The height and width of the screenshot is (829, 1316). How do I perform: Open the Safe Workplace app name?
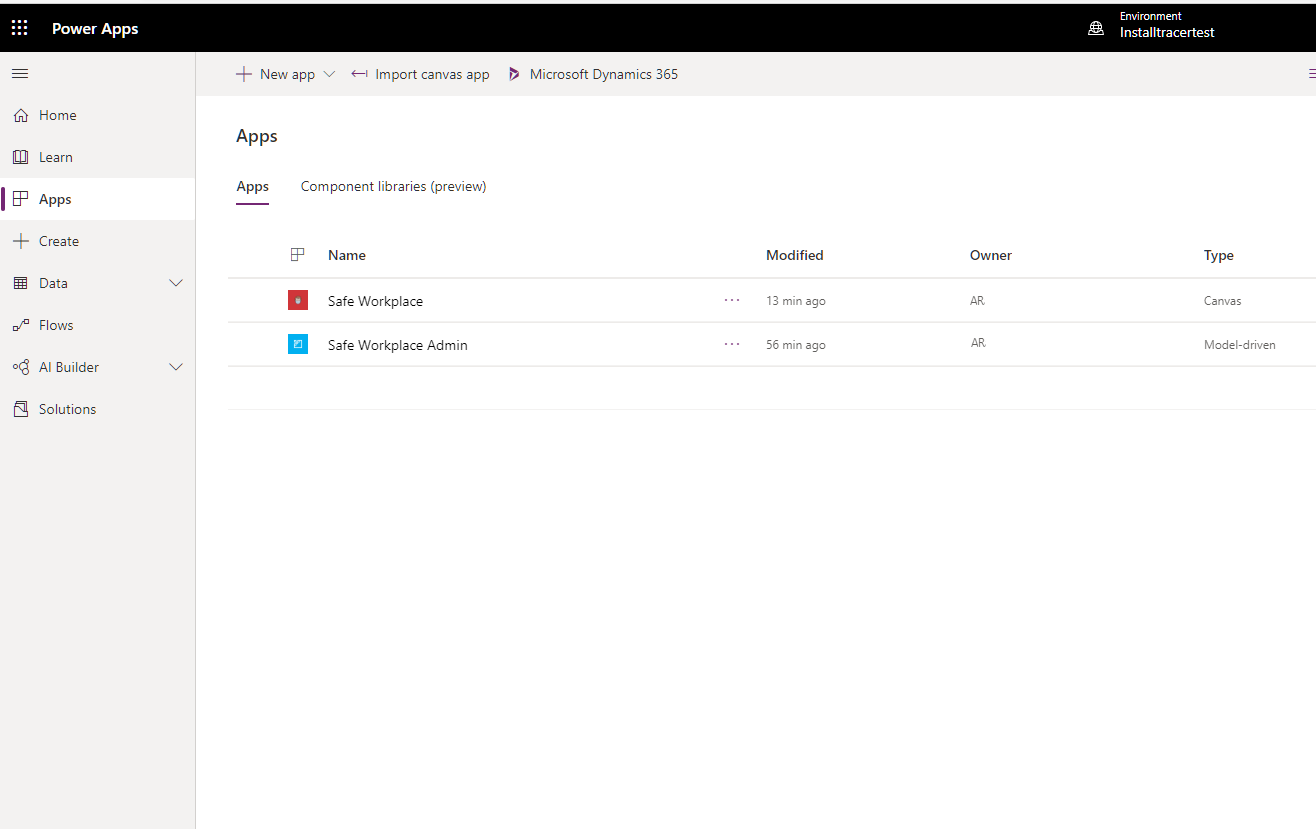coord(375,301)
